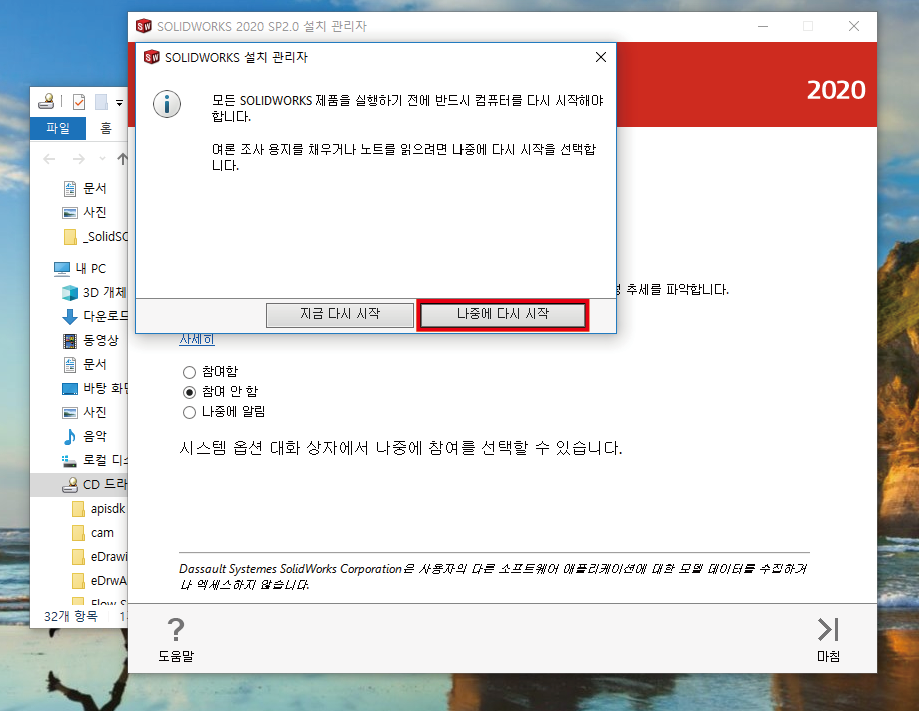Open the 사세히 link

197,339
